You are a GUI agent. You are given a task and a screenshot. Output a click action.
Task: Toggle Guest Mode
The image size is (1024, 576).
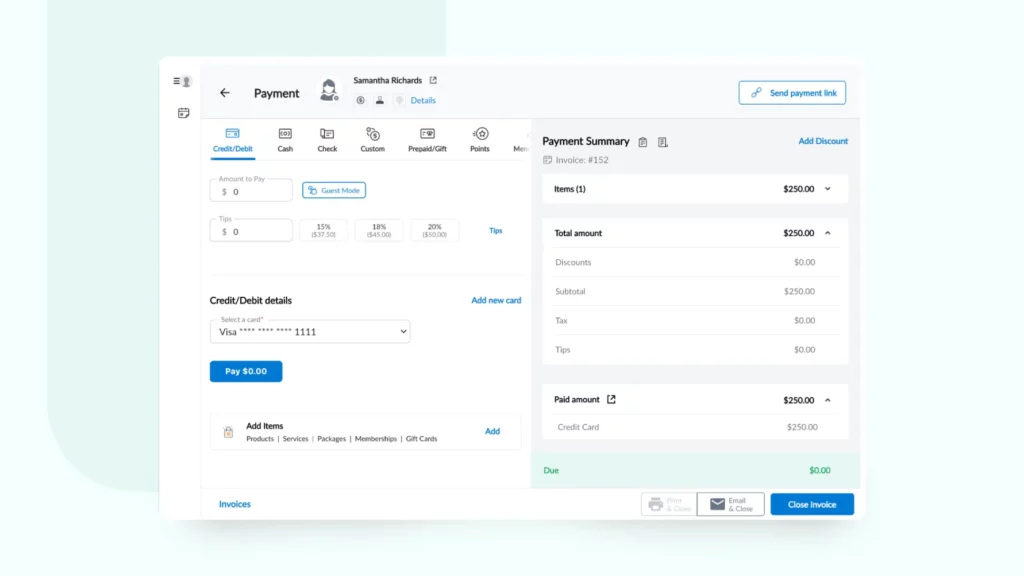tap(334, 190)
